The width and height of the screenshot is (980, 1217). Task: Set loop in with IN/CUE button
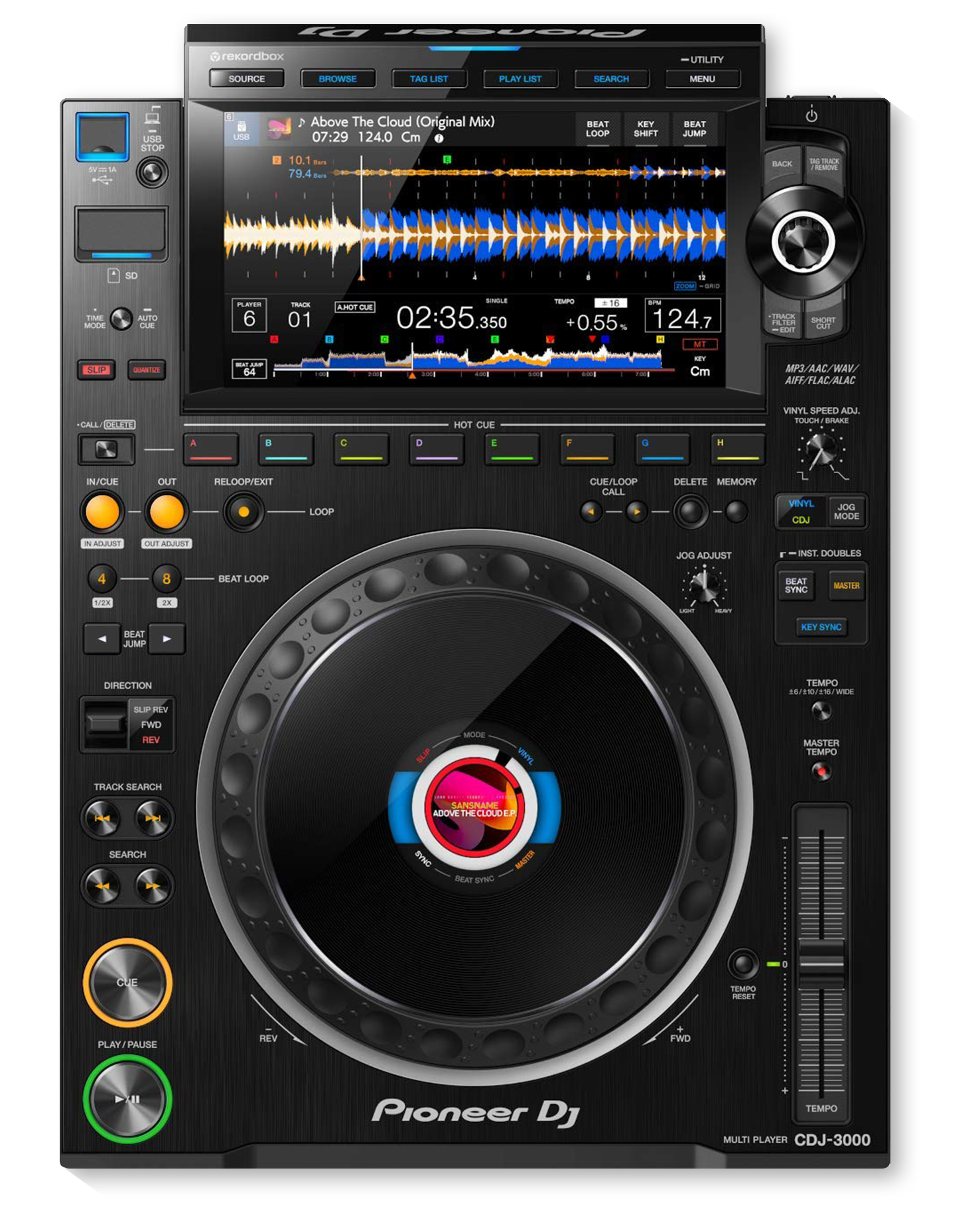(x=102, y=512)
